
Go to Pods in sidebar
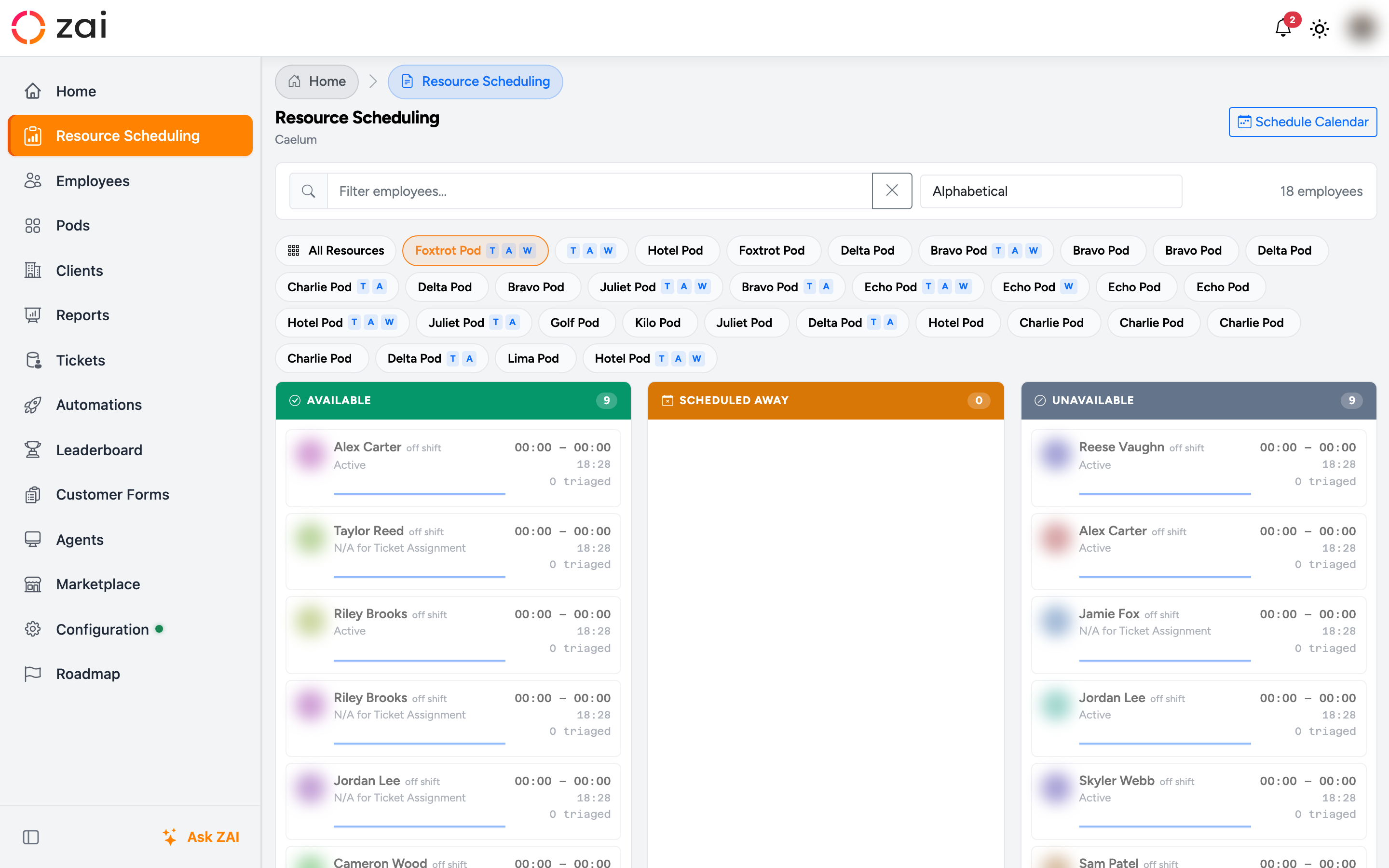point(130,225)
